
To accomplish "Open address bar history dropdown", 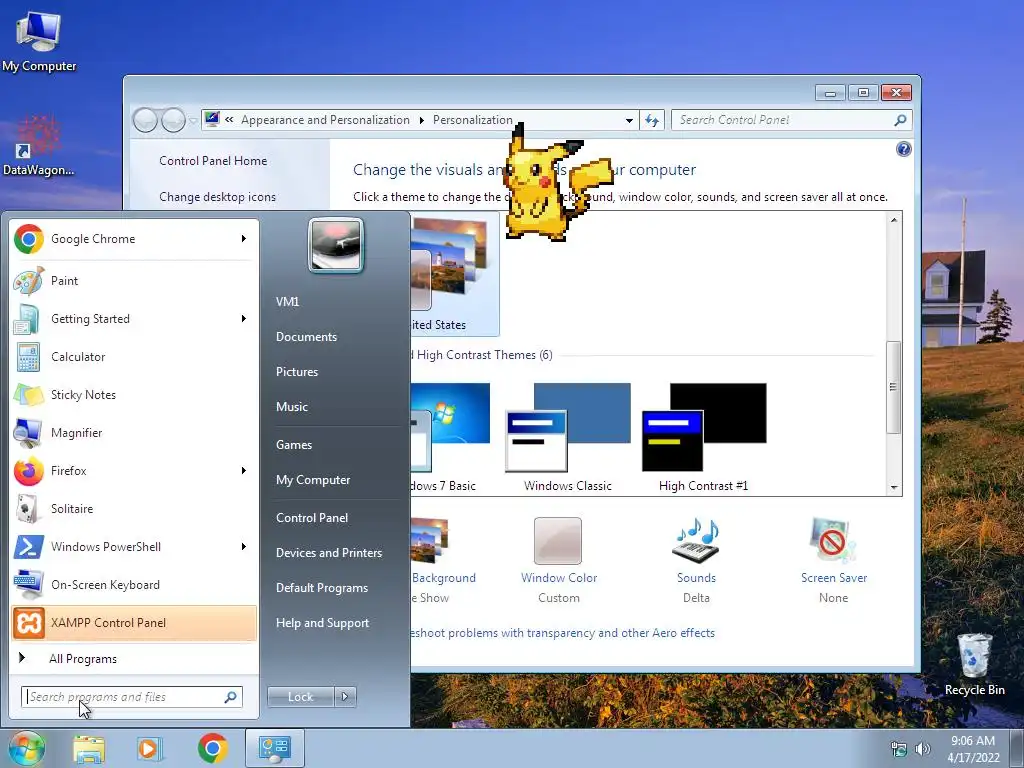I will [x=629, y=120].
